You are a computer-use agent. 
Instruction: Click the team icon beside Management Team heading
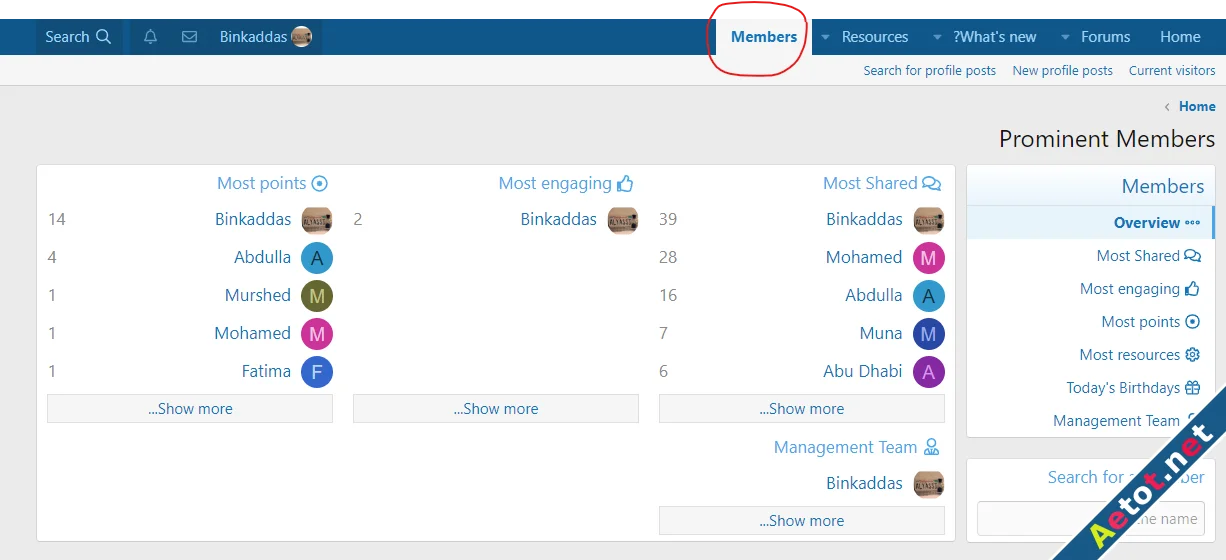(932, 447)
